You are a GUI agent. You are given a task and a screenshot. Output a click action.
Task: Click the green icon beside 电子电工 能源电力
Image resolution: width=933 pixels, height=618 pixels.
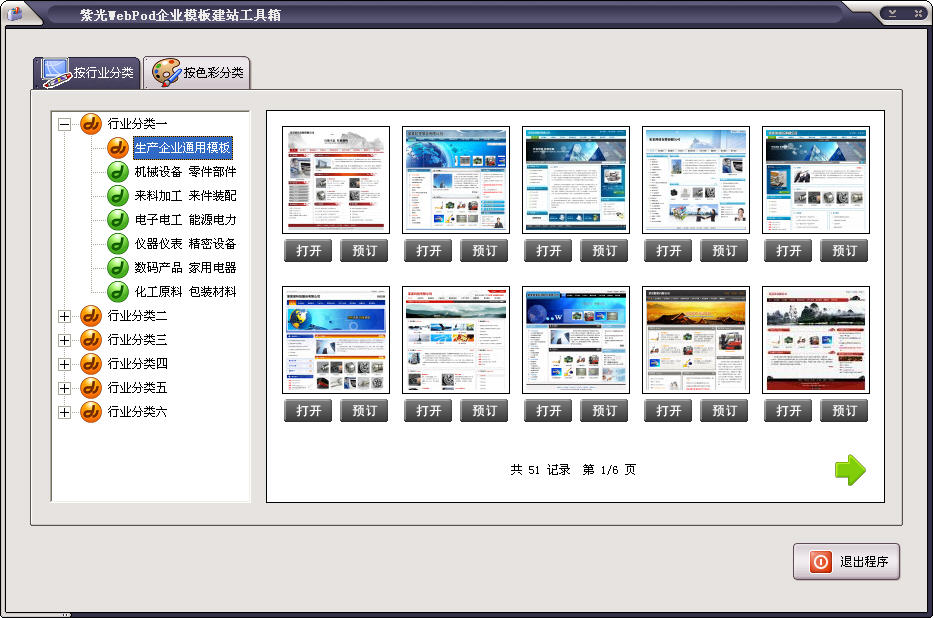pyautogui.click(x=118, y=220)
